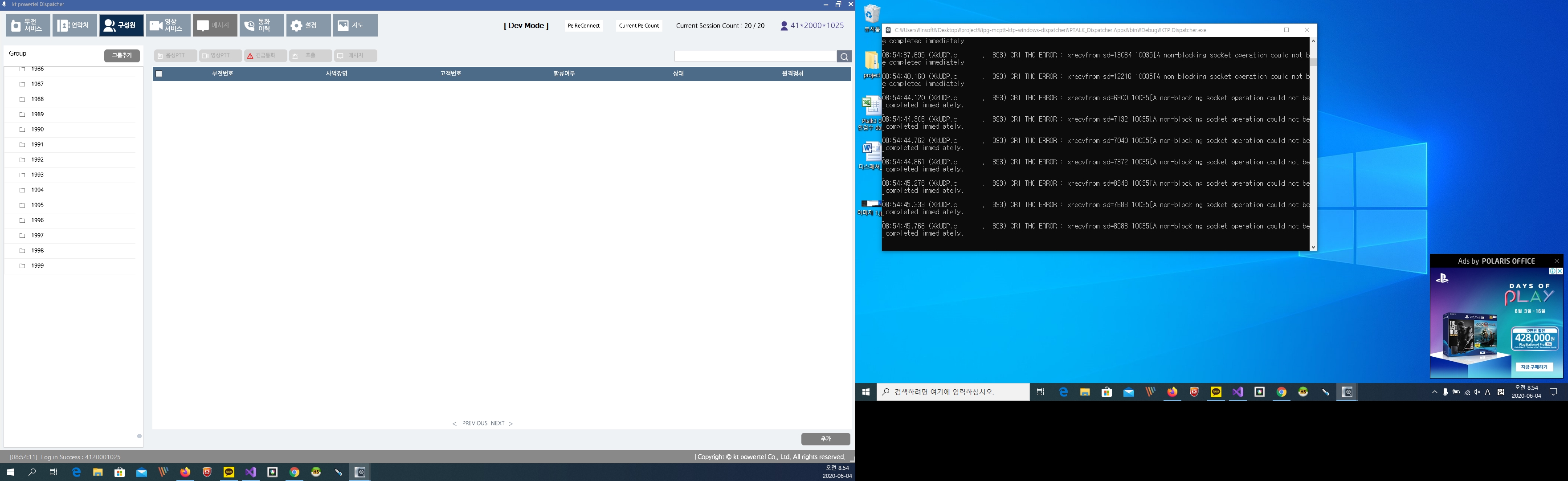Open KakaoTalk from the right taskbar
The width and height of the screenshot is (1568, 481).
(1216, 393)
